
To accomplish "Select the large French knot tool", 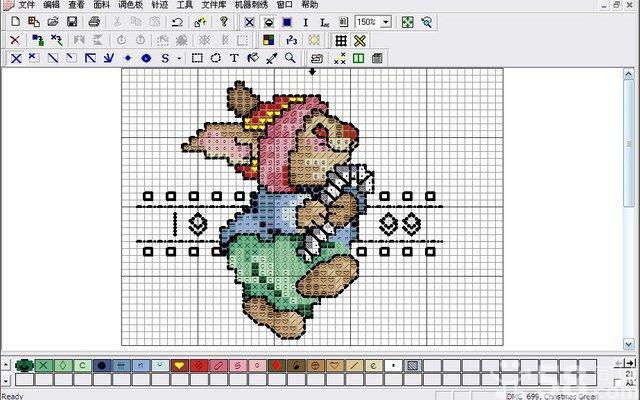I will click(x=146, y=58).
